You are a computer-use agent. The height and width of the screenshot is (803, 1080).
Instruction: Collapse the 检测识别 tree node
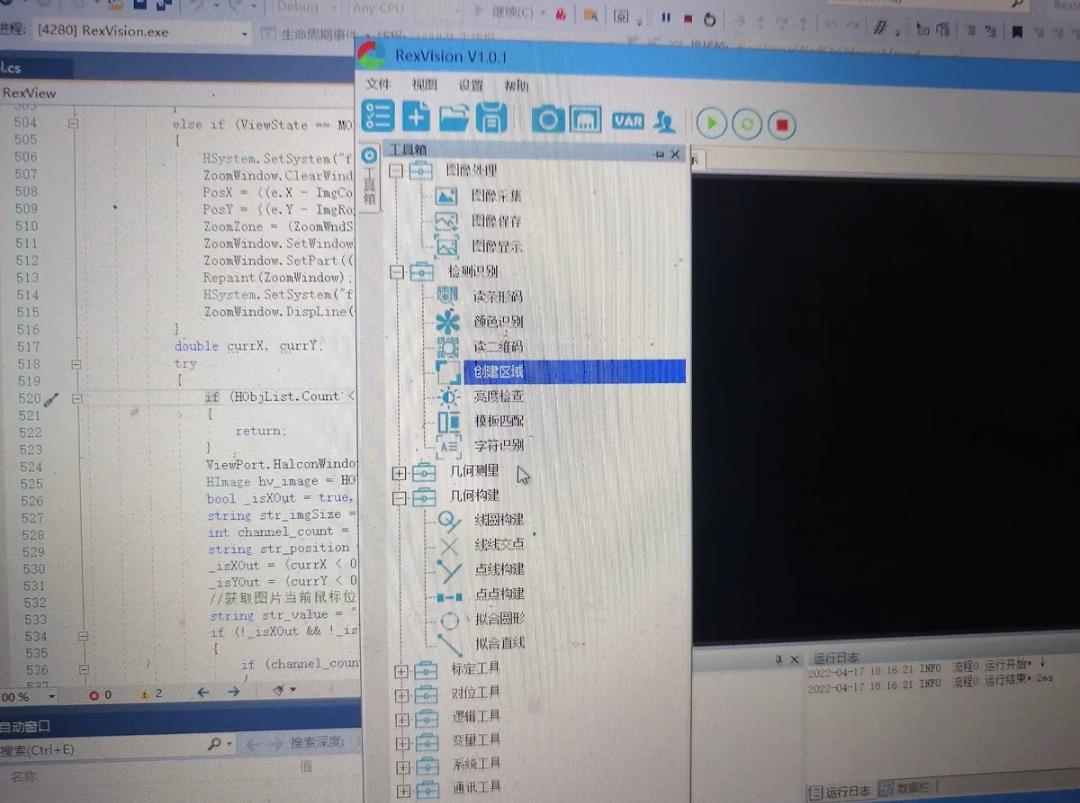coord(397,272)
